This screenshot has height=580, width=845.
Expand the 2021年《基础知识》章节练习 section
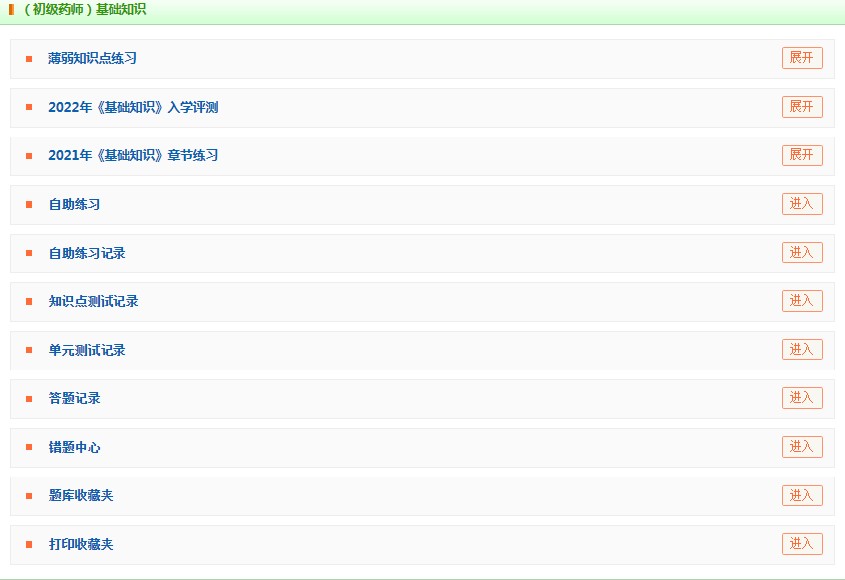click(x=802, y=155)
